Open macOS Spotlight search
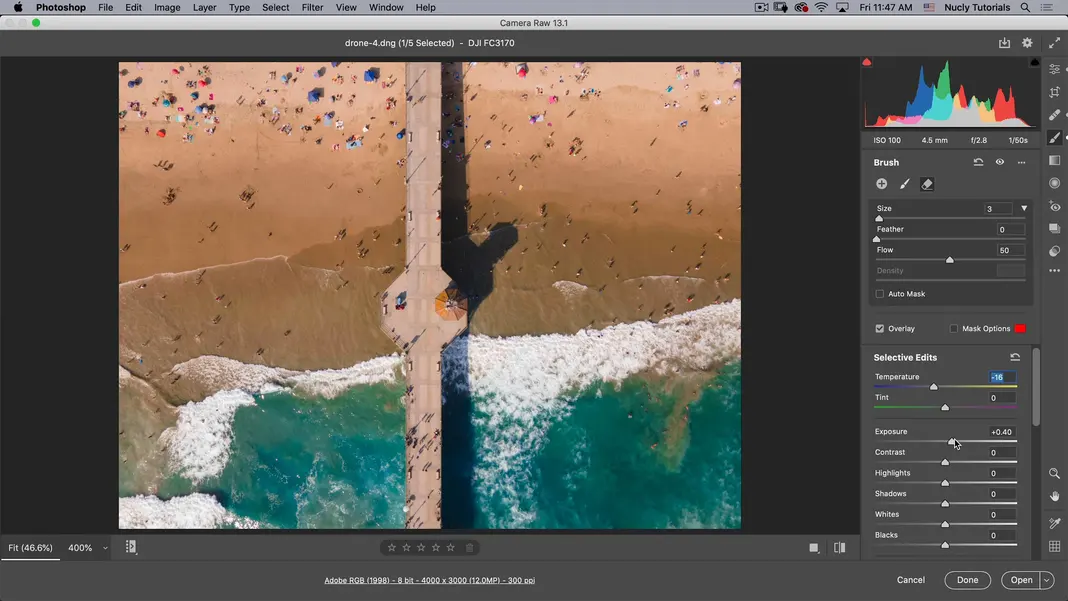 click(x=1025, y=7)
